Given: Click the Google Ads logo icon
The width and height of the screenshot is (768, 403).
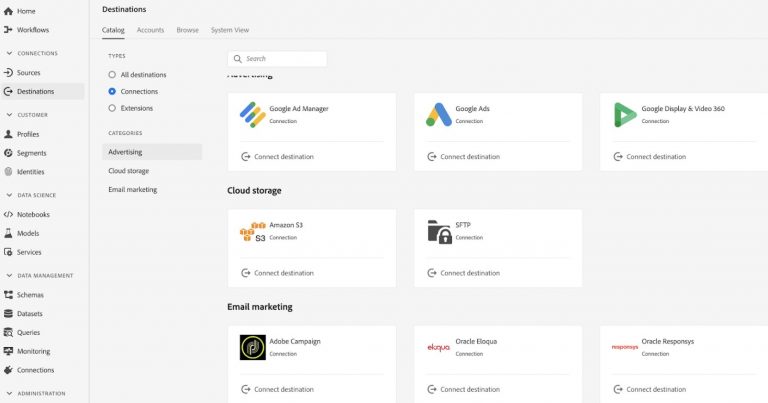Looking at the screenshot, I should coord(438,115).
